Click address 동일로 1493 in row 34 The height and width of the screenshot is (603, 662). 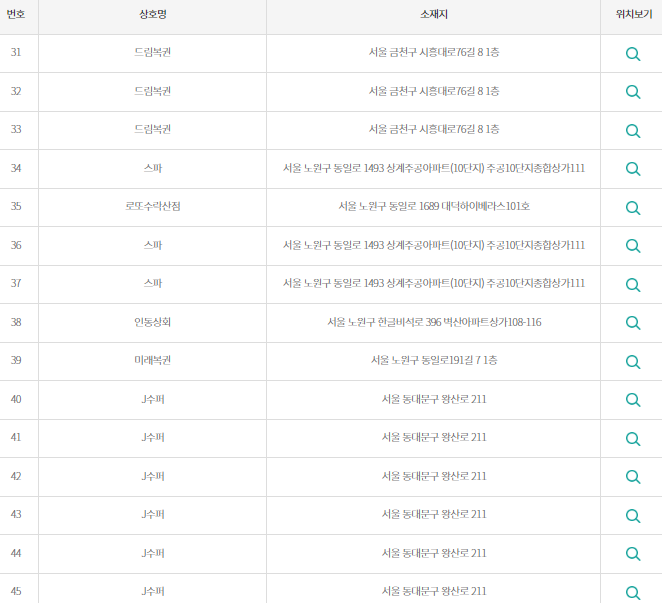tap(358, 168)
